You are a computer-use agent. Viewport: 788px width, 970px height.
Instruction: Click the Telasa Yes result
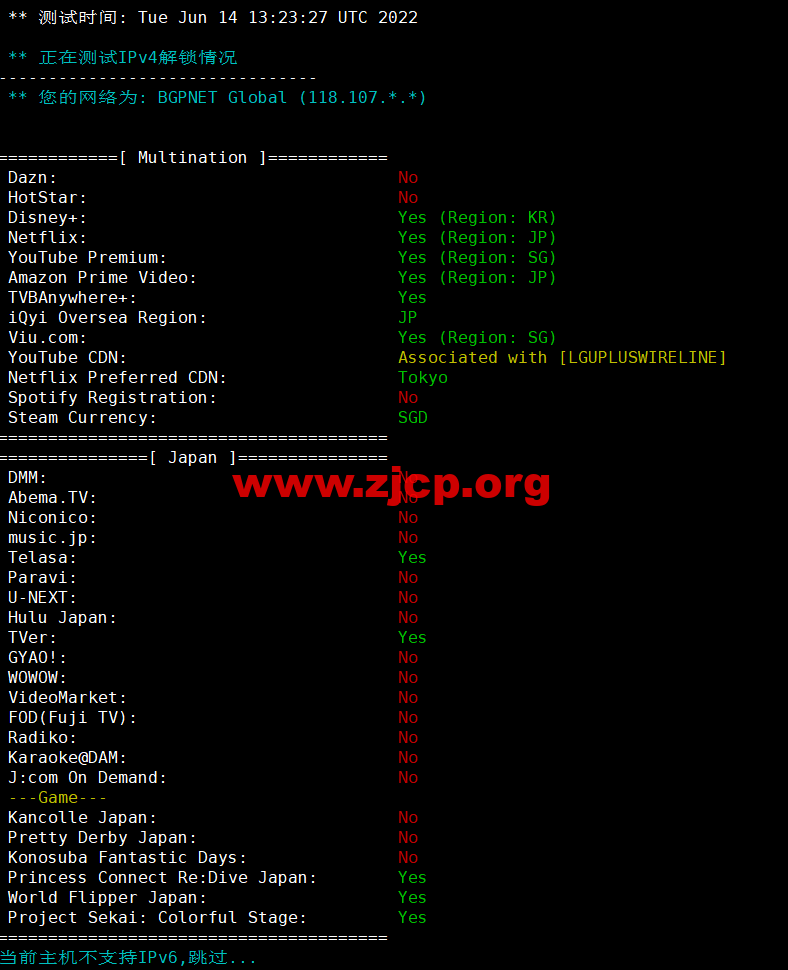(412, 557)
